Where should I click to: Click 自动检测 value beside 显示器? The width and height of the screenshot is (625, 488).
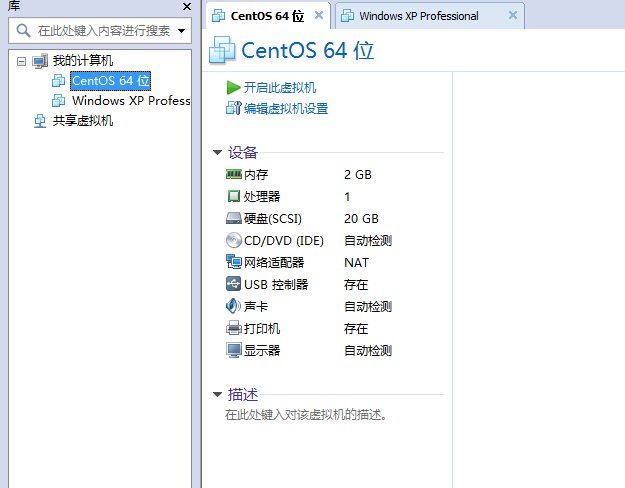coord(368,350)
